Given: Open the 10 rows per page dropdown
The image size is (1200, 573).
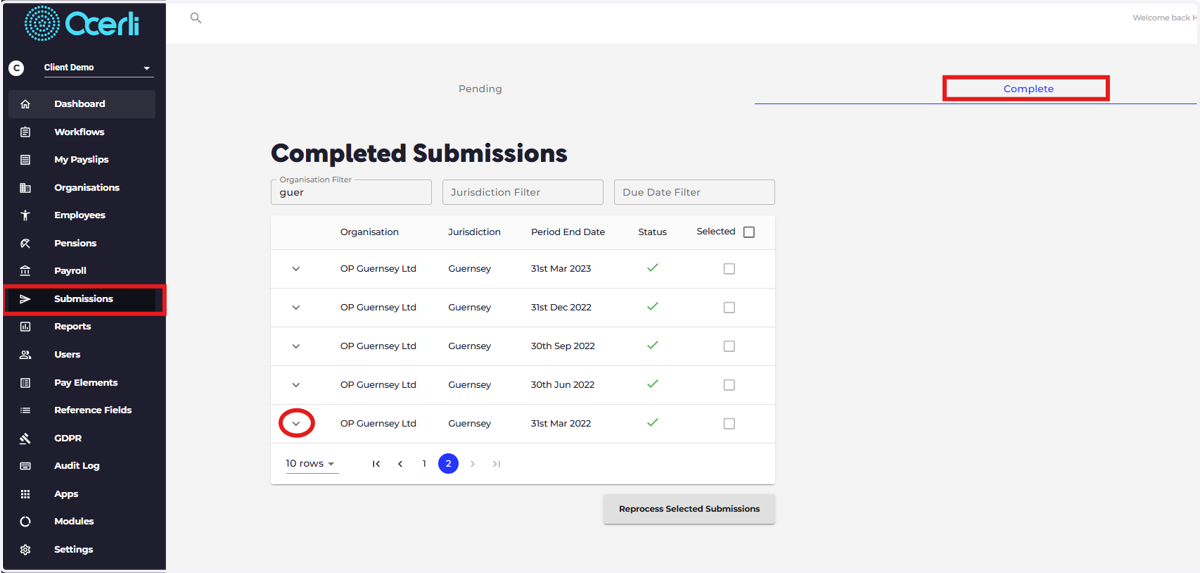Looking at the screenshot, I should [x=311, y=464].
